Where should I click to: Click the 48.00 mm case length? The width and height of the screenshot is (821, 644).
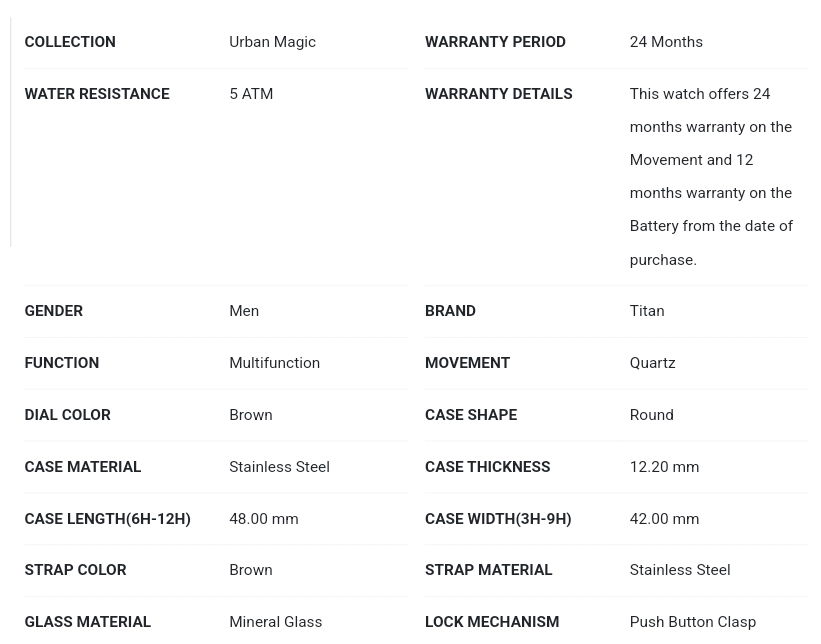pyautogui.click(x=263, y=519)
